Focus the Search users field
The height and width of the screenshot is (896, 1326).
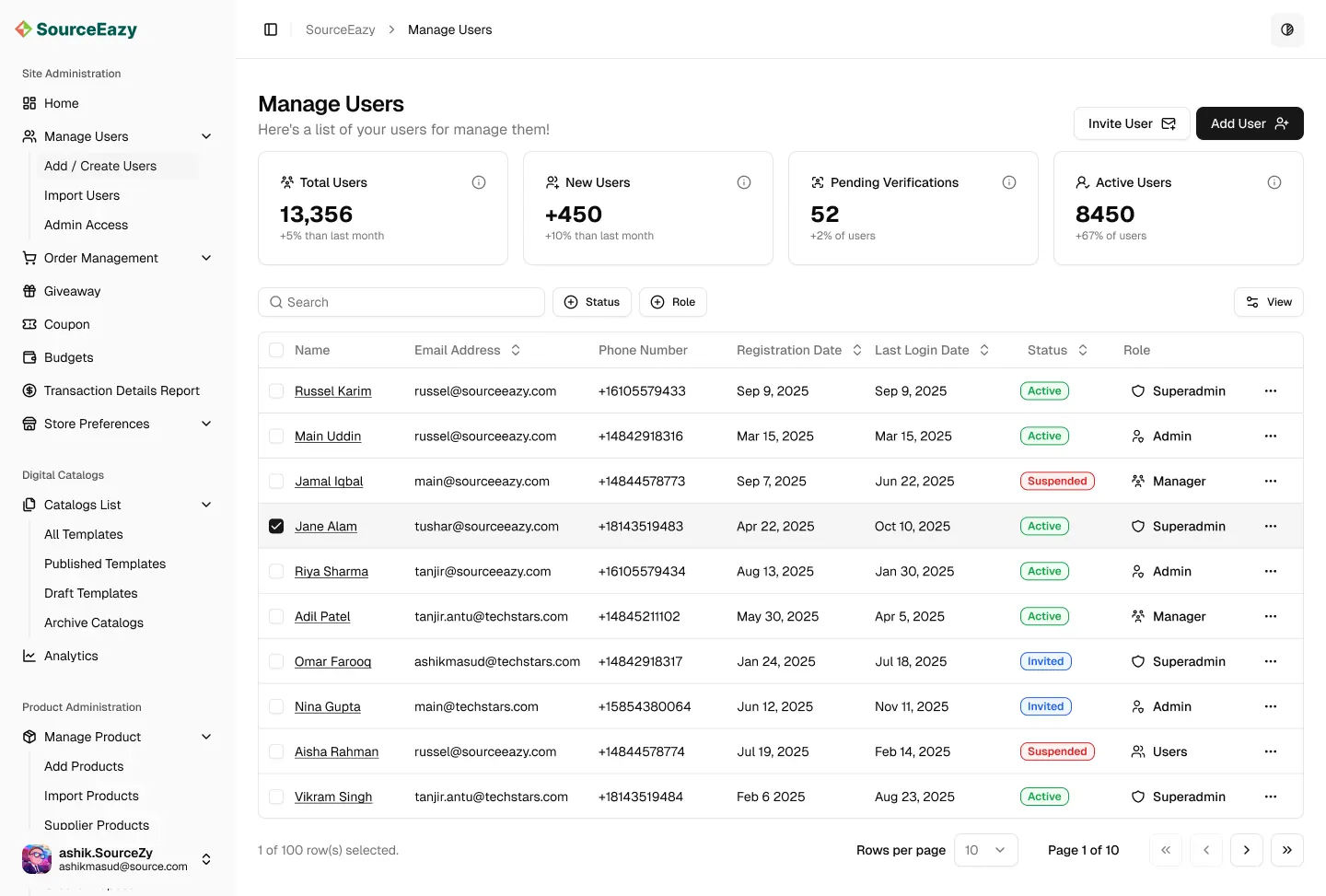401,302
